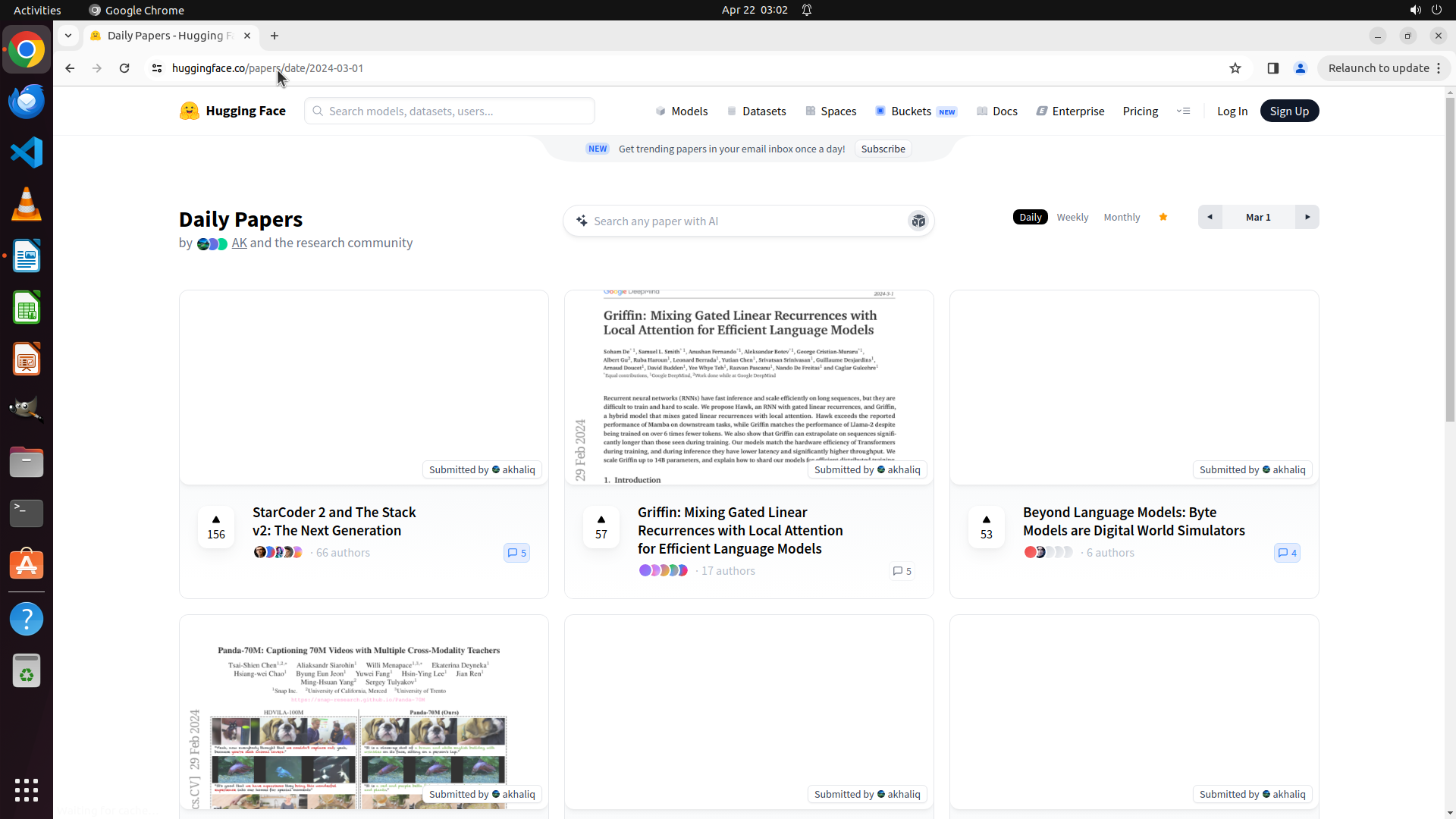The height and width of the screenshot is (819, 1456).
Task: Open Thunderbird from the dock
Action: click(x=27, y=101)
